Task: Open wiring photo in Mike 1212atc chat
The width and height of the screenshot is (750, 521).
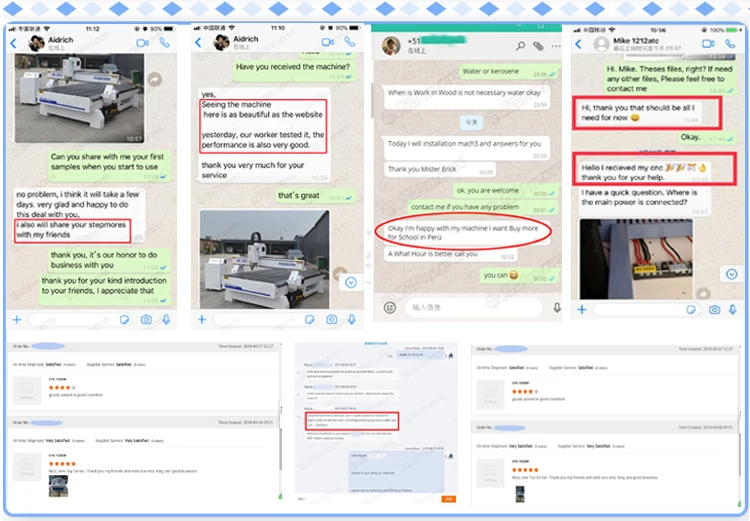Action: [x=636, y=259]
